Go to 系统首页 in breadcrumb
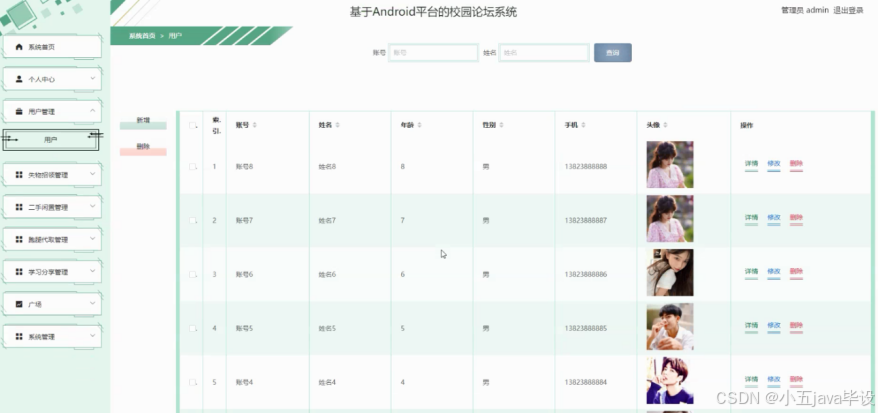 [142, 36]
